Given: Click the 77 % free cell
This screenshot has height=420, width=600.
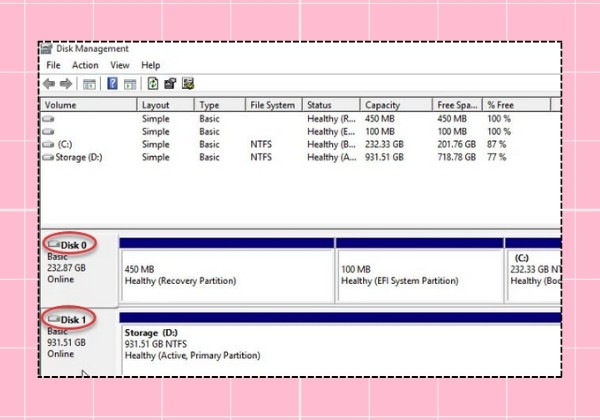Looking at the screenshot, I should coord(497,157).
